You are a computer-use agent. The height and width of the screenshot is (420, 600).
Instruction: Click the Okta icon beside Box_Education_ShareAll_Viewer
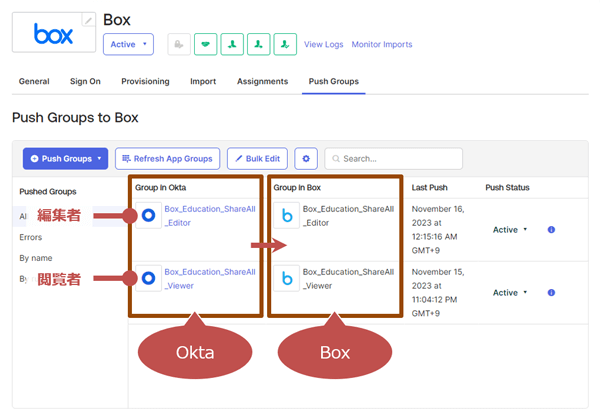148,278
